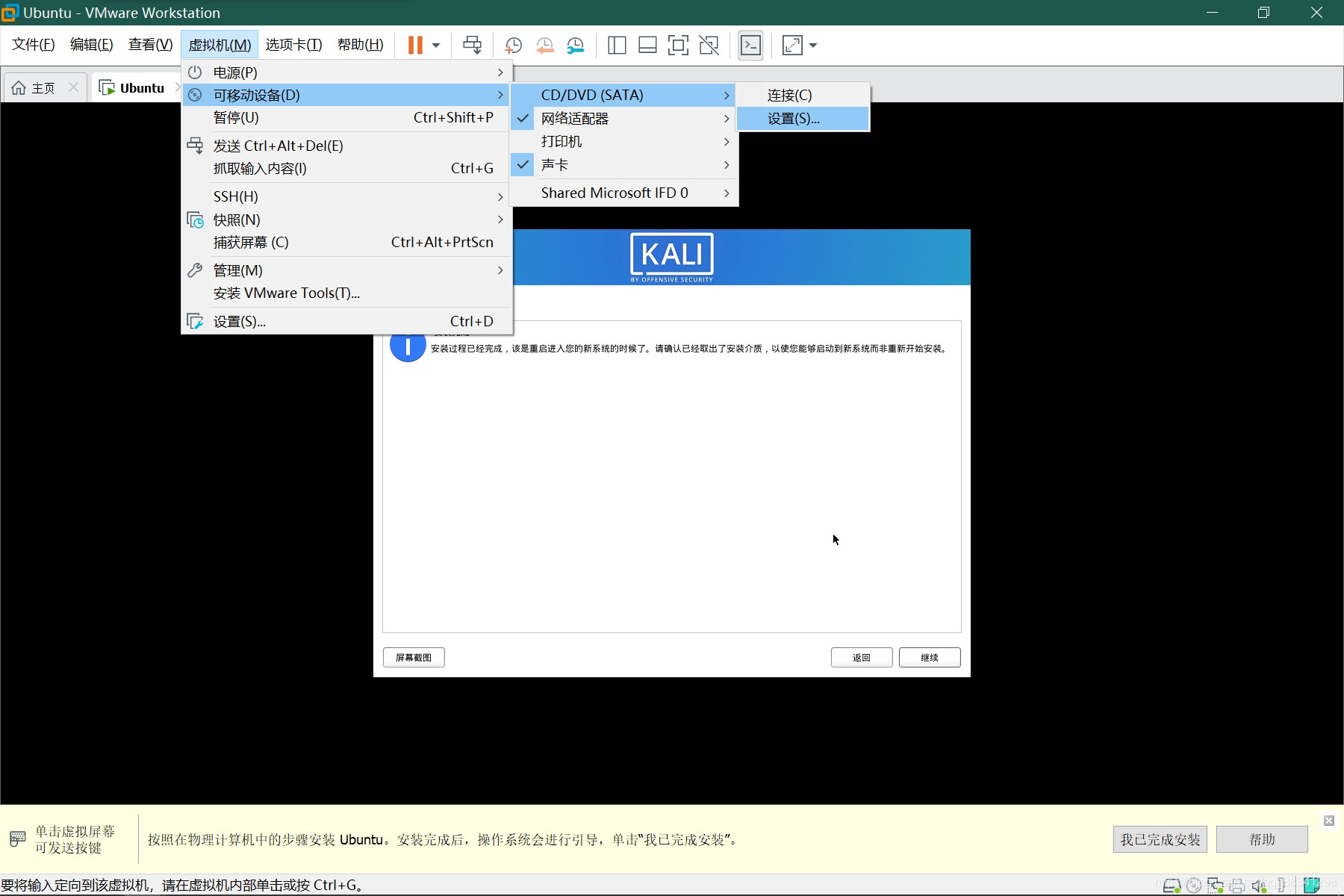Open the 选项卡(T) menu
Viewport: 1344px width, 896px height.
click(294, 45)
